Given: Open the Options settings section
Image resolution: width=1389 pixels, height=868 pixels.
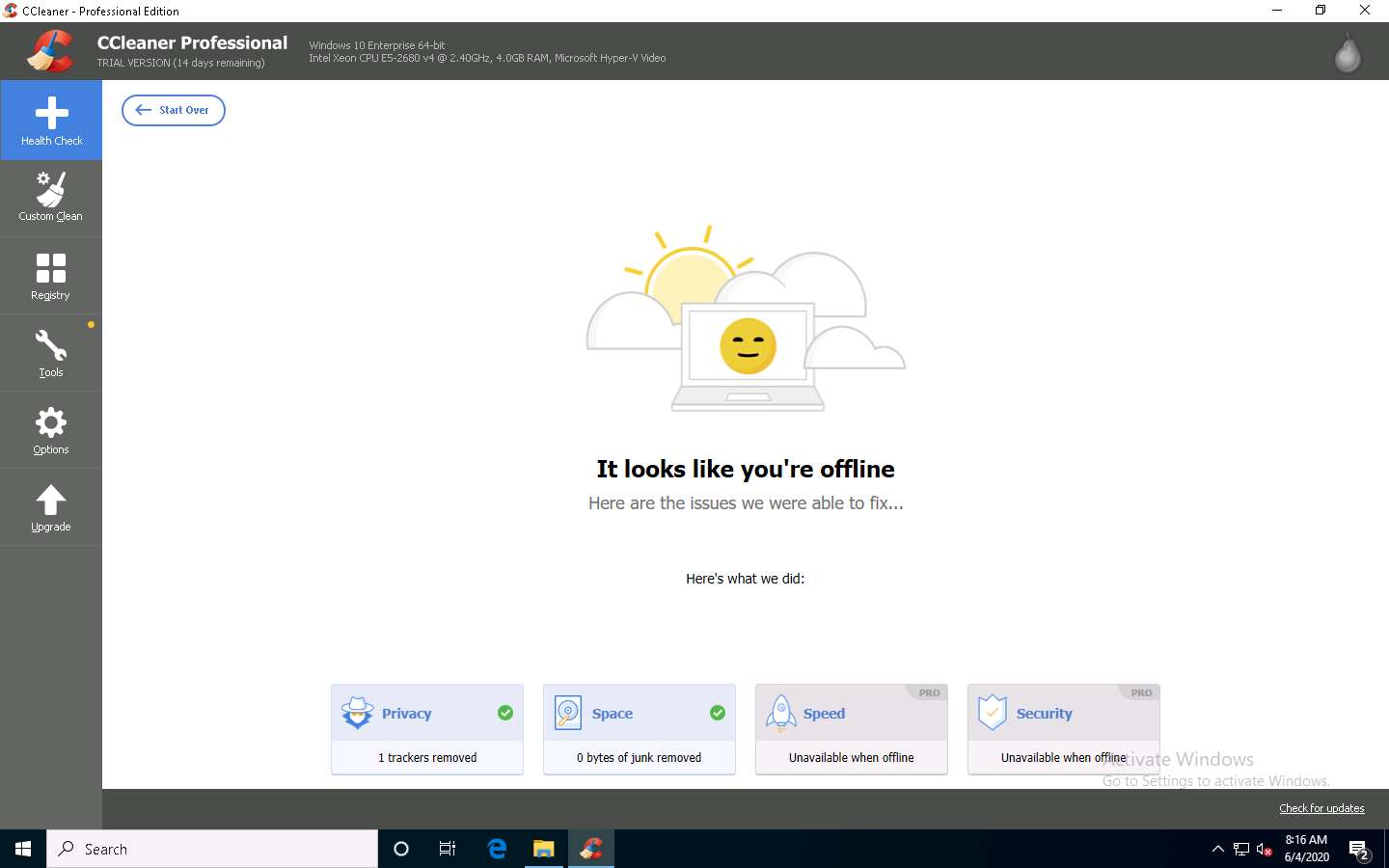Looking at the screenshot, I should coord(51,430).
